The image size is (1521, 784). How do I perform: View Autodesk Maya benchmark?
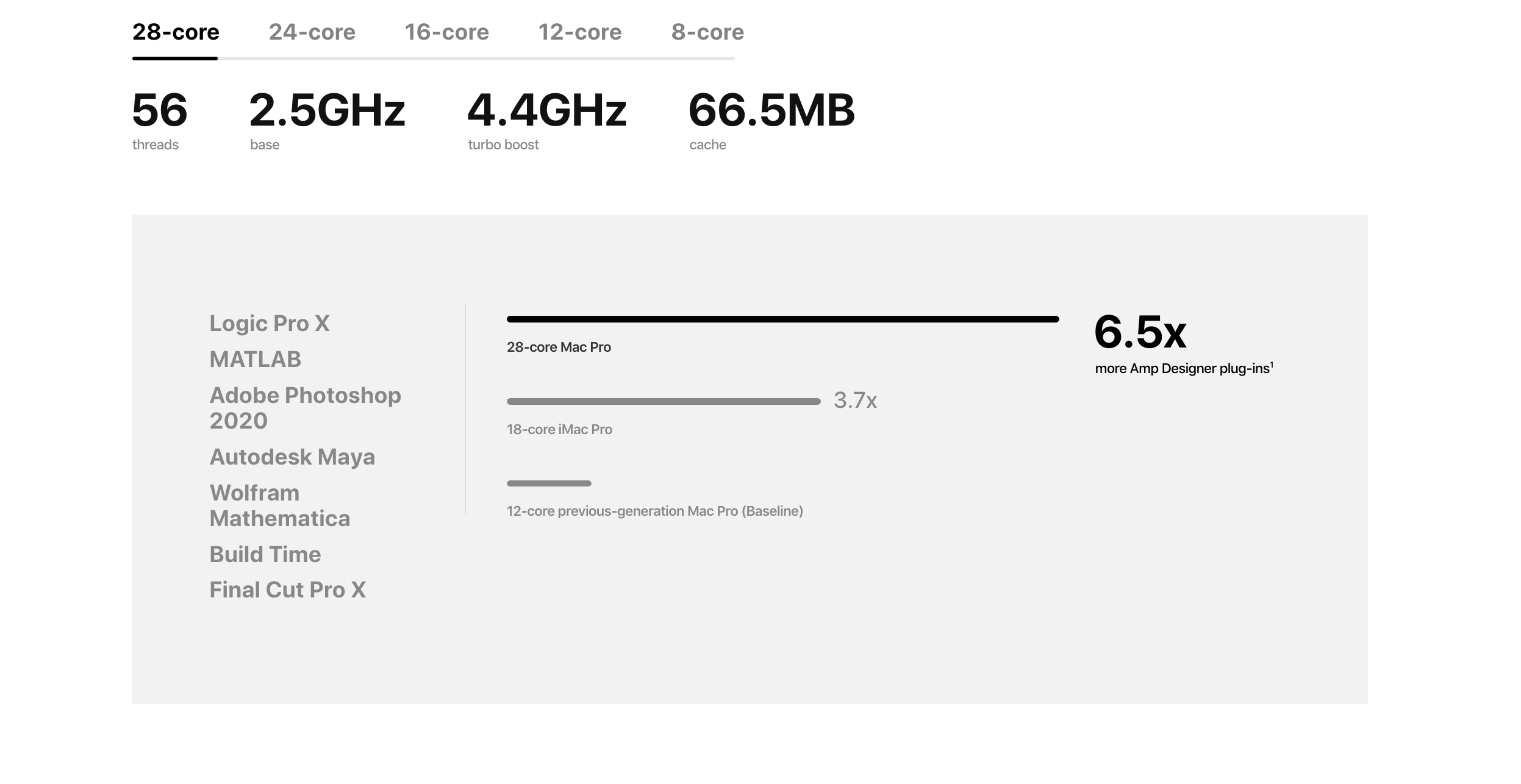click(292, 457)
